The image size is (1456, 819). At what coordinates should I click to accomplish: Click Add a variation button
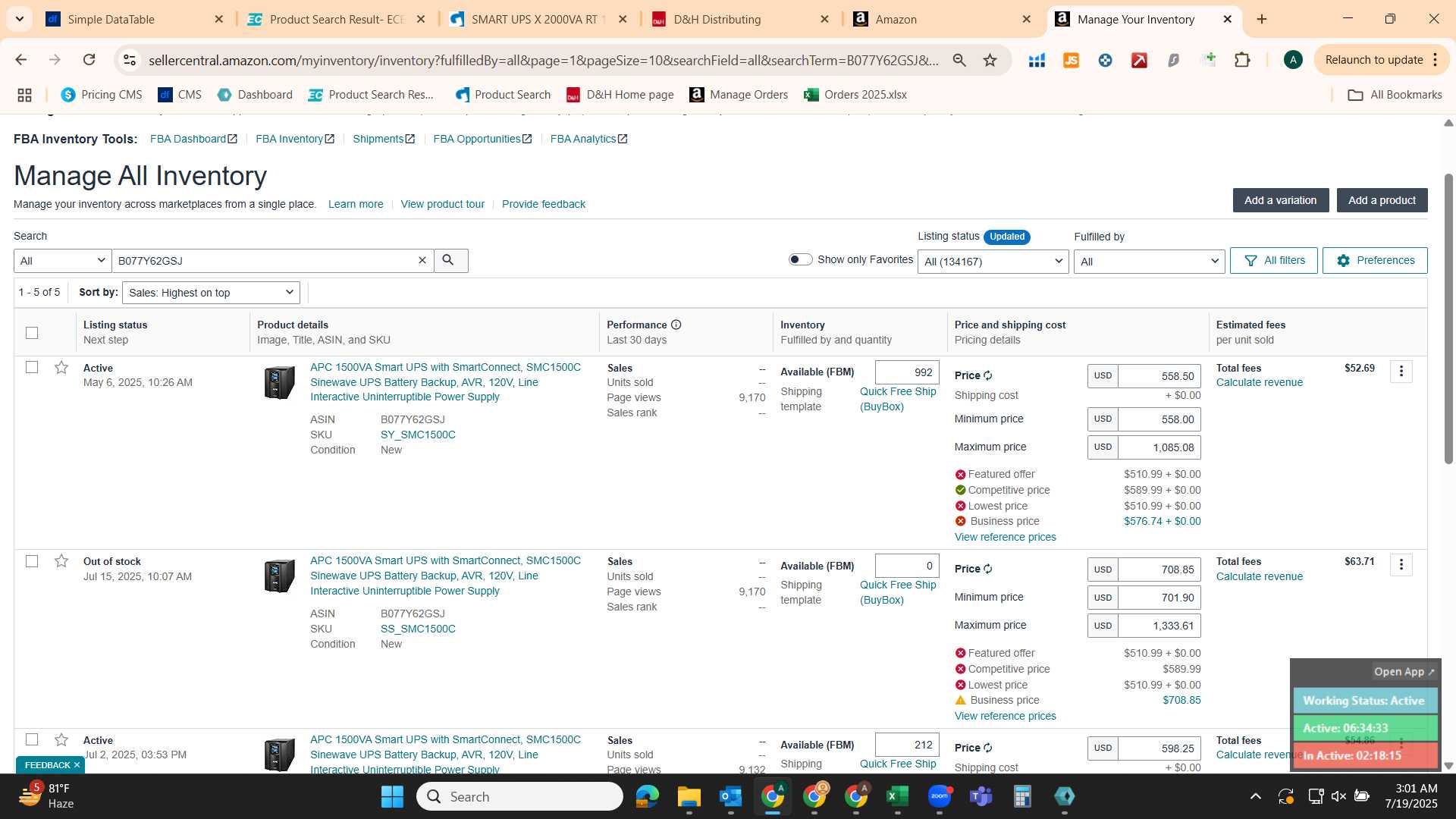(1280, 200)
